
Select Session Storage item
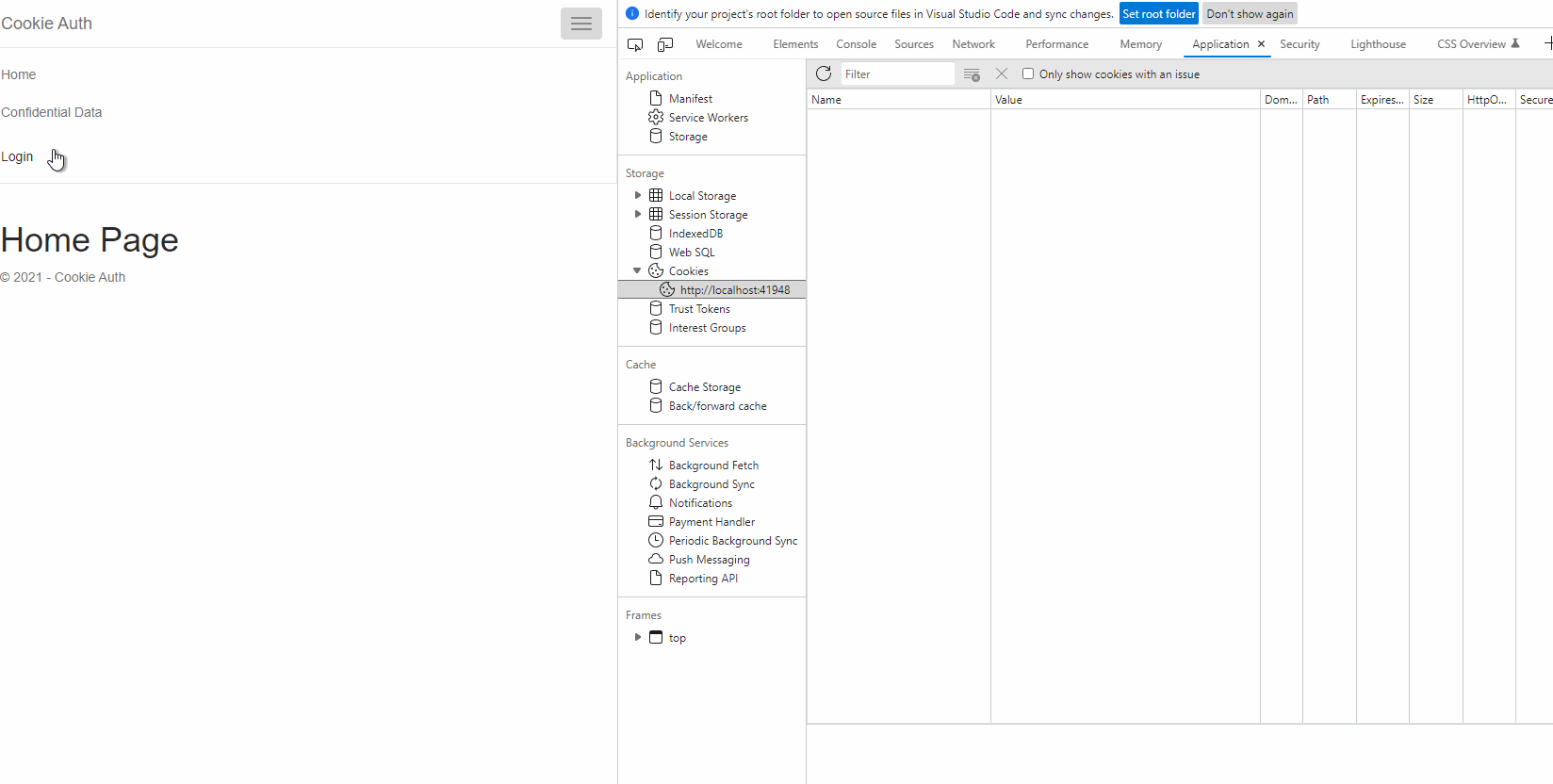708,214
